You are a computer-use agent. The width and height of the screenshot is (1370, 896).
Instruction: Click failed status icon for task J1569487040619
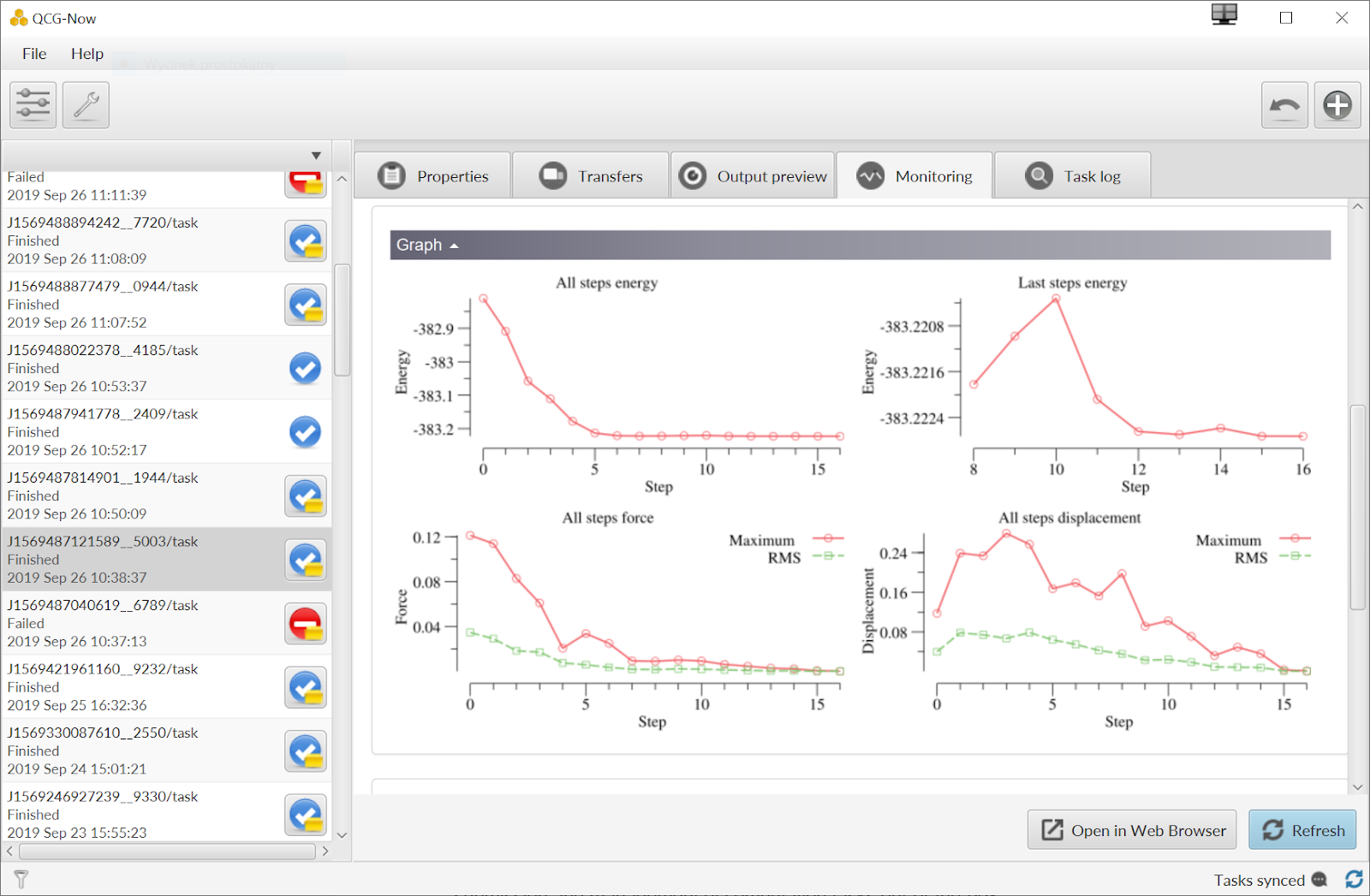306,624
